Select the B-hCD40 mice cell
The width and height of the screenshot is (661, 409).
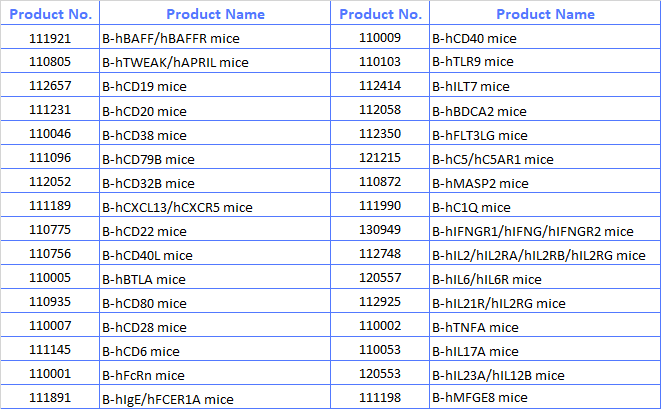point(474,38)
